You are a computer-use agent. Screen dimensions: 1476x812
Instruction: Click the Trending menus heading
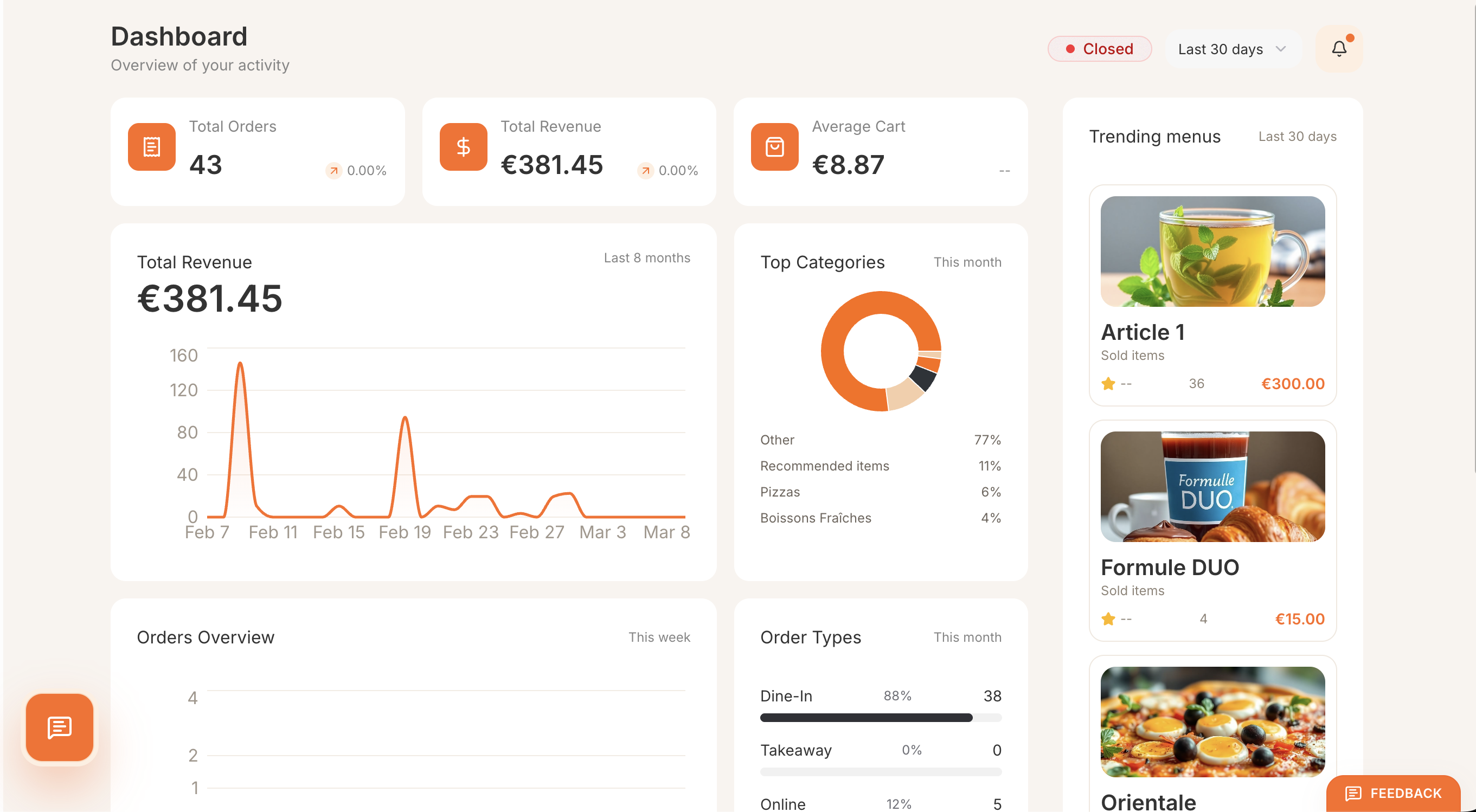pyautogui.click(x=1154, y=137)
